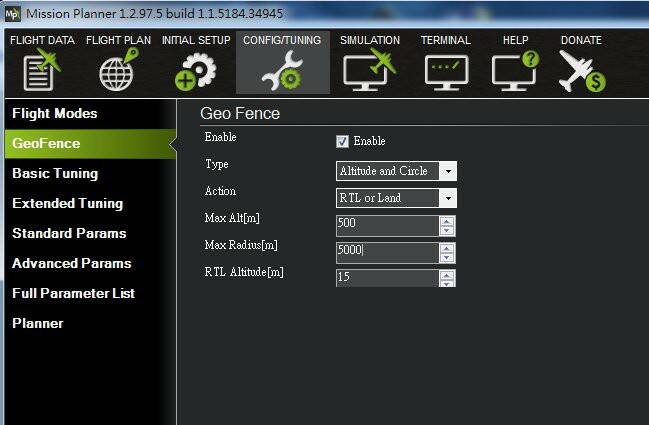Switch to the Flight Modes section
Image resolution: width=649 pixels, height=425 pixels.
coord(55,113)
